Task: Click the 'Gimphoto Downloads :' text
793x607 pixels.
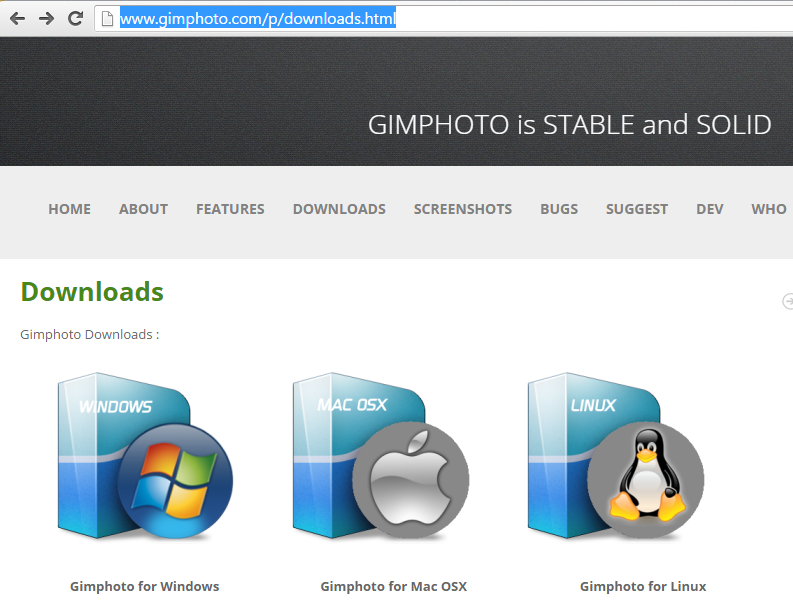Action: click(x=90, y=334)
